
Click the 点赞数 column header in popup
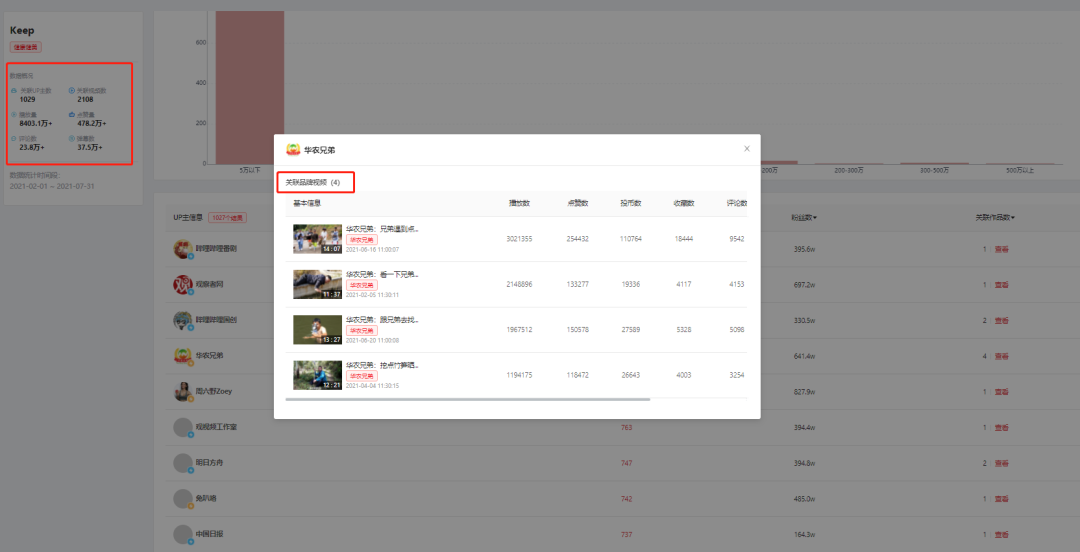pos(577,203)
